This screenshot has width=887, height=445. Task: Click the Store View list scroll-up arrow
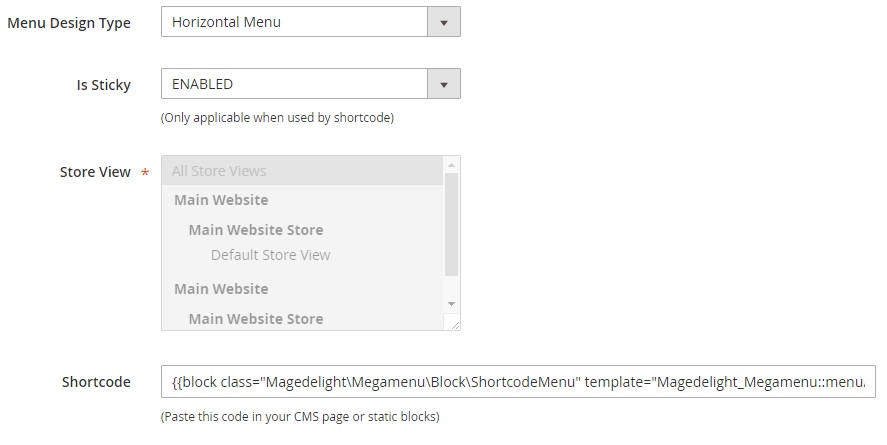(x=451, y=165)
